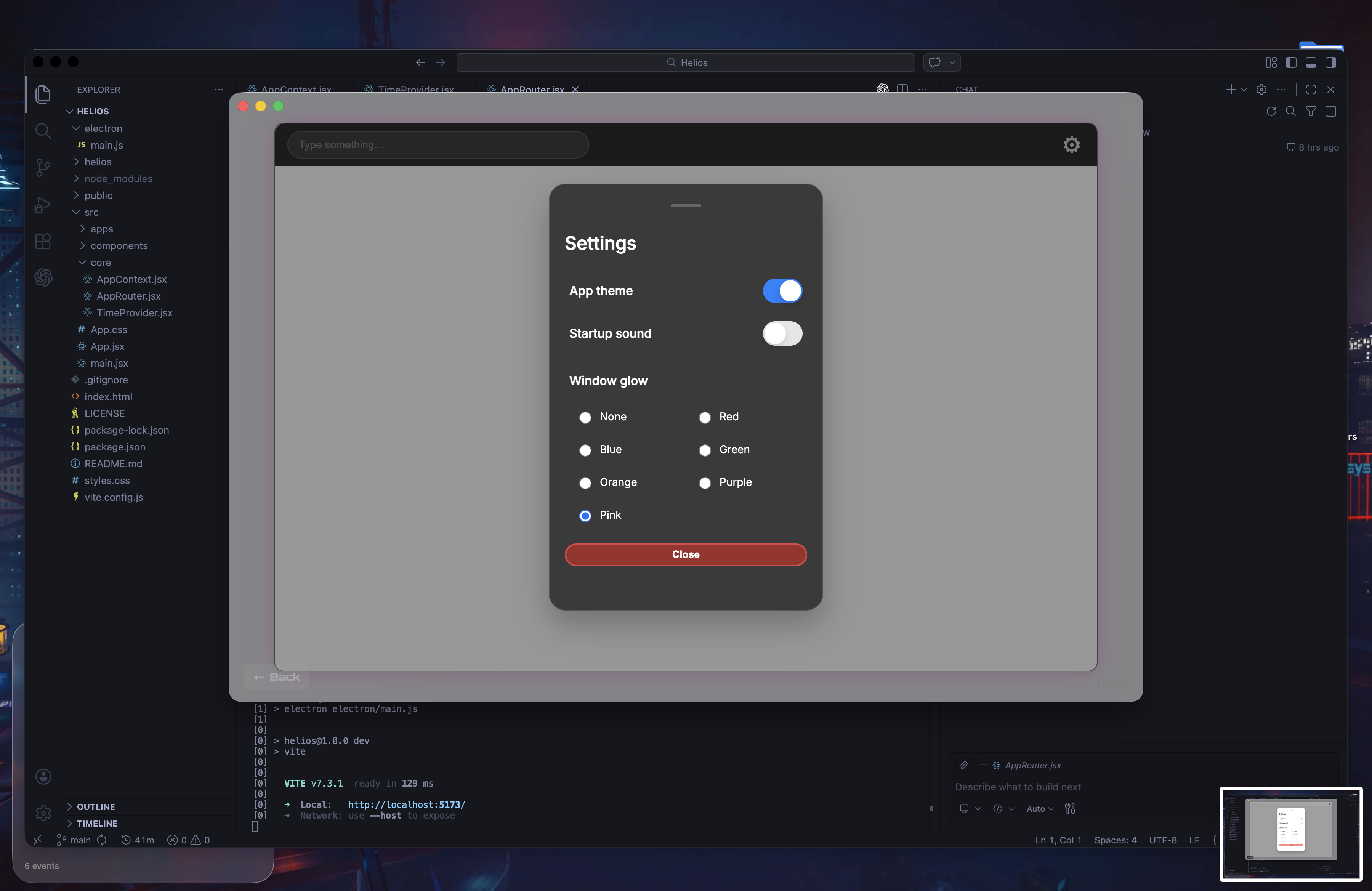This screenshot has width=1372, height=891.
Task: Open the localhost:5173 link in terminal
Action: 406,804
